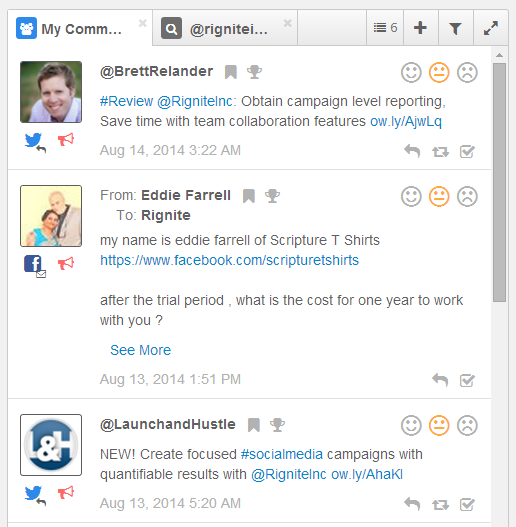Close the @rignitei... search tab
The height and width of the screenshot is (527, 516).
287,23
